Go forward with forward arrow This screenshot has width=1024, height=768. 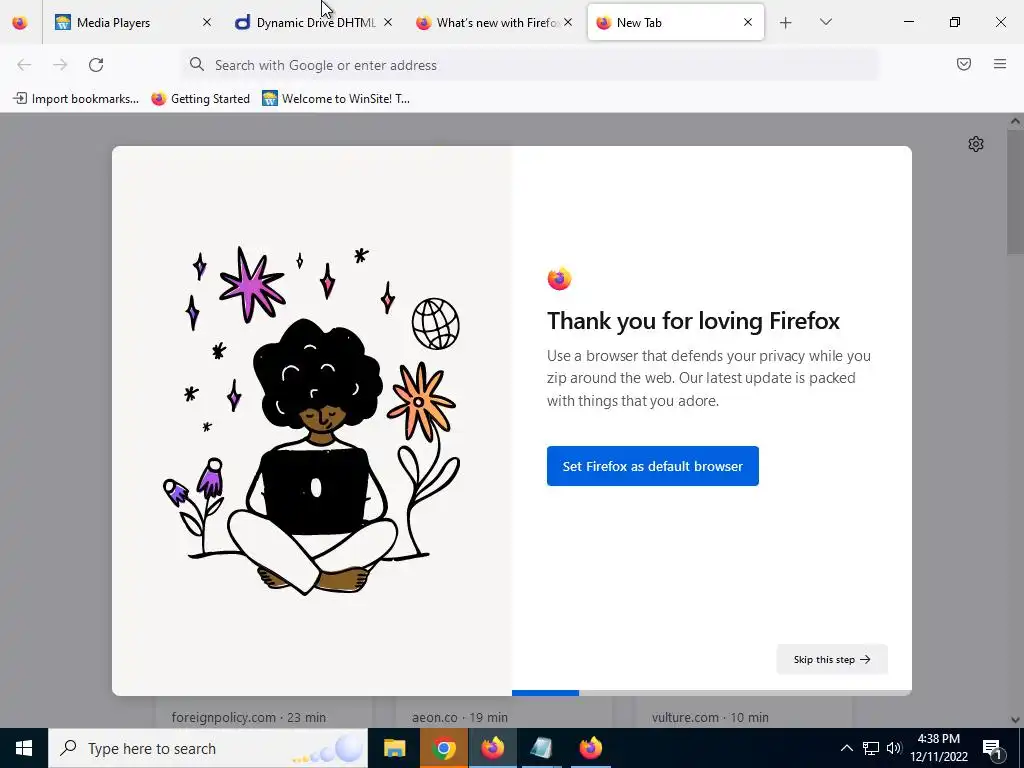pyautogui.click(x=60, y=65)
